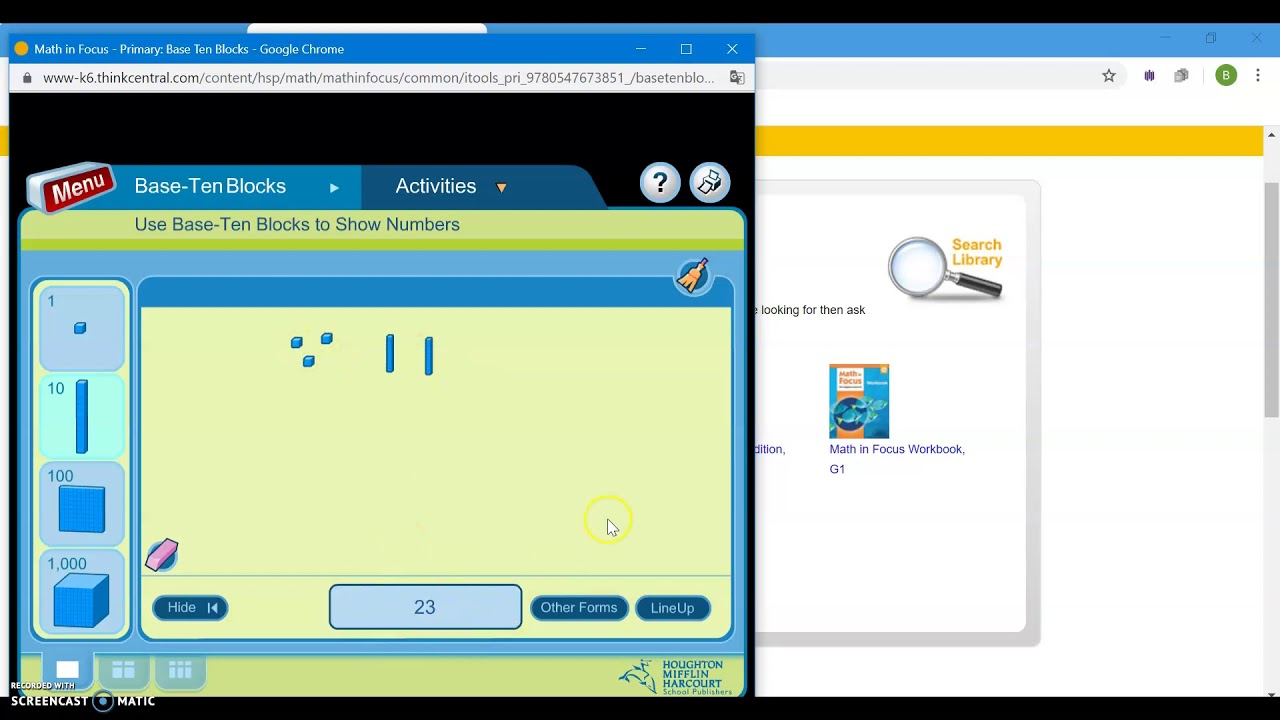Click the first tens rod in workspace
The height and width of the screenshot is (720, 1280).
click(x=390, y=354)
